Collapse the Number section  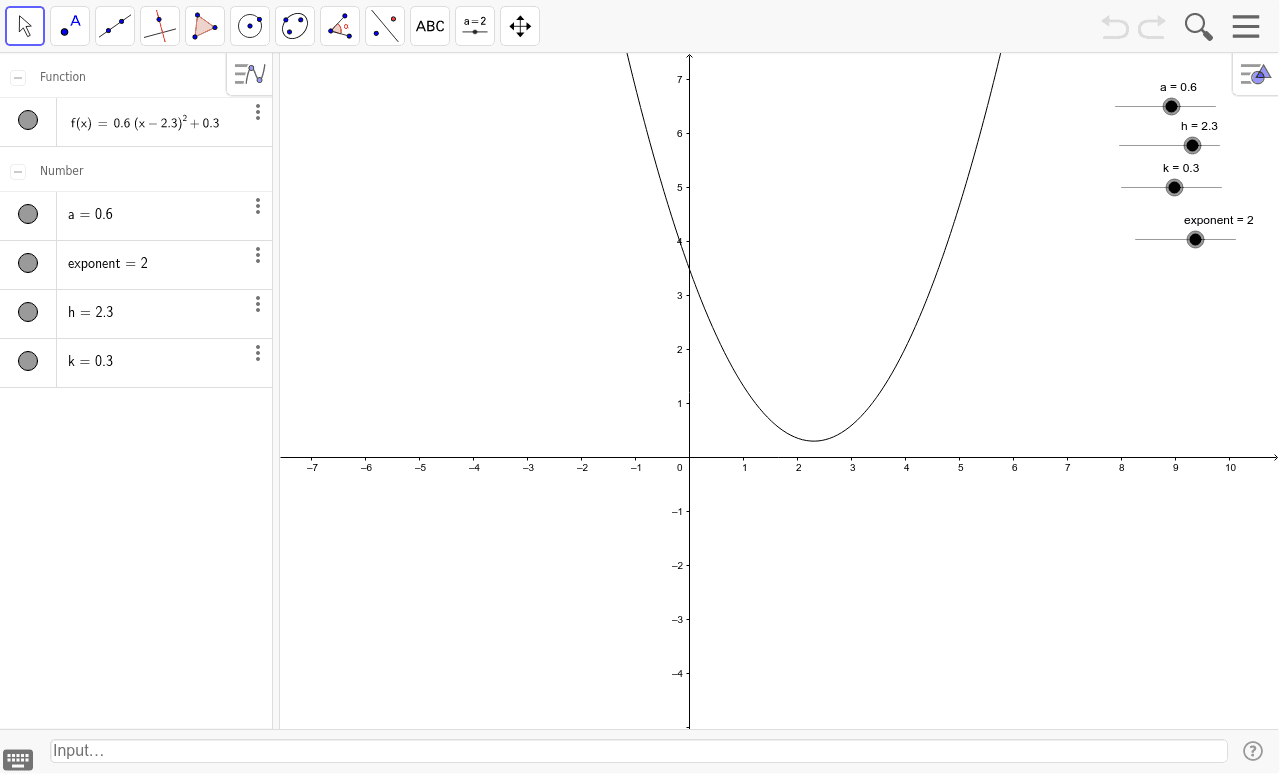17,171
